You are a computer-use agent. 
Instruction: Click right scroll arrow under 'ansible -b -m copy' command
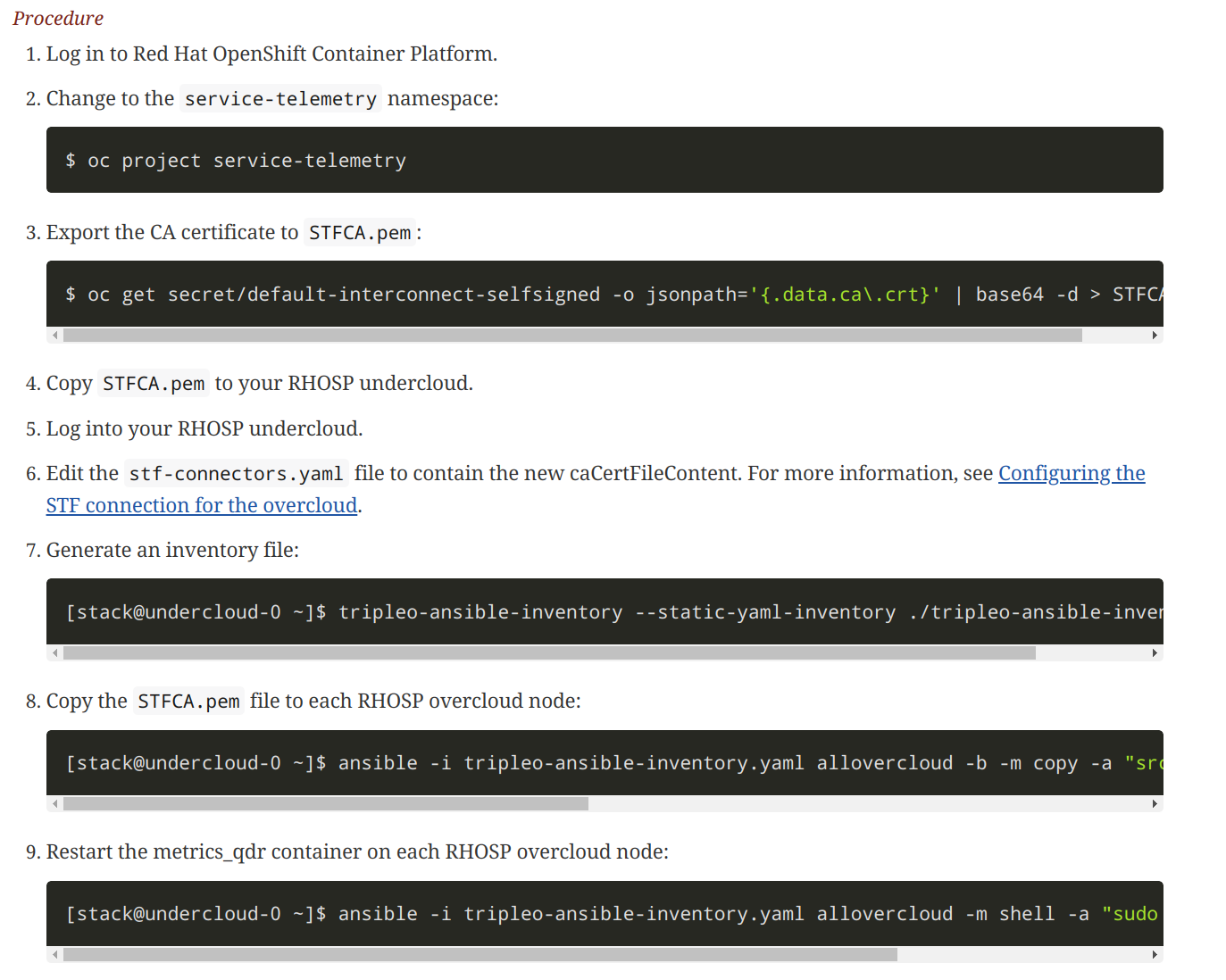point(1155,804)
